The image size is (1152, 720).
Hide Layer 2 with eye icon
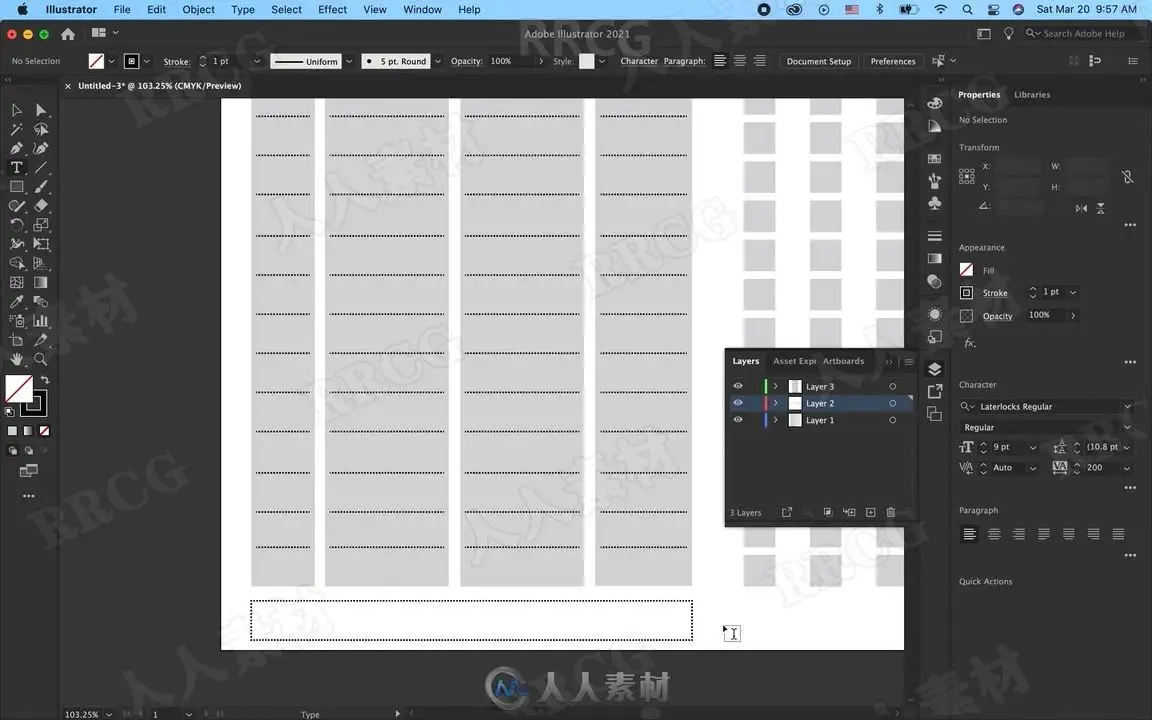pyautogui.click(x=738, y=403)
